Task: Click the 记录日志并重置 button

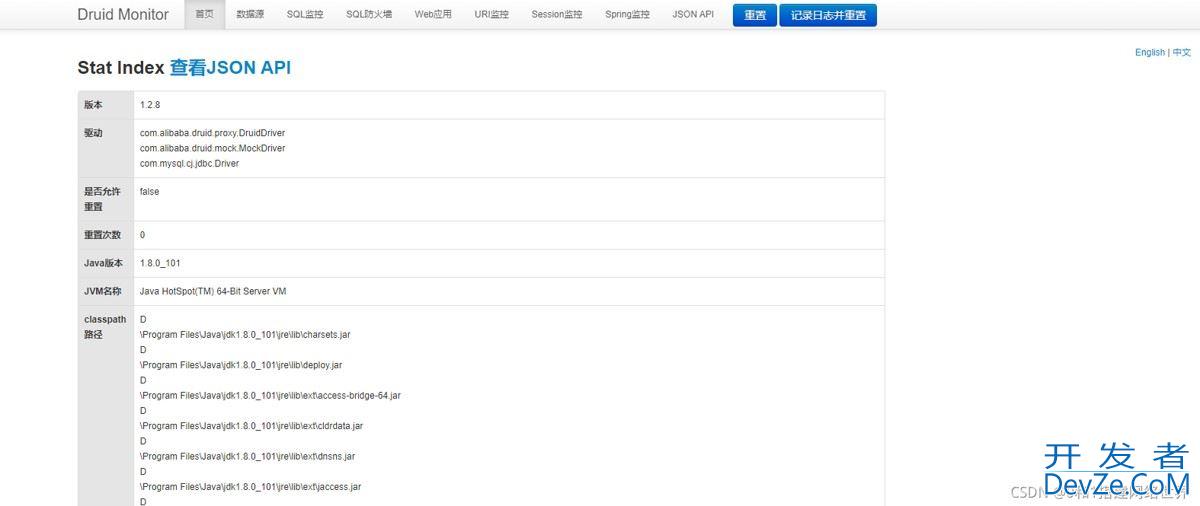Action: (x=827, y=15)
